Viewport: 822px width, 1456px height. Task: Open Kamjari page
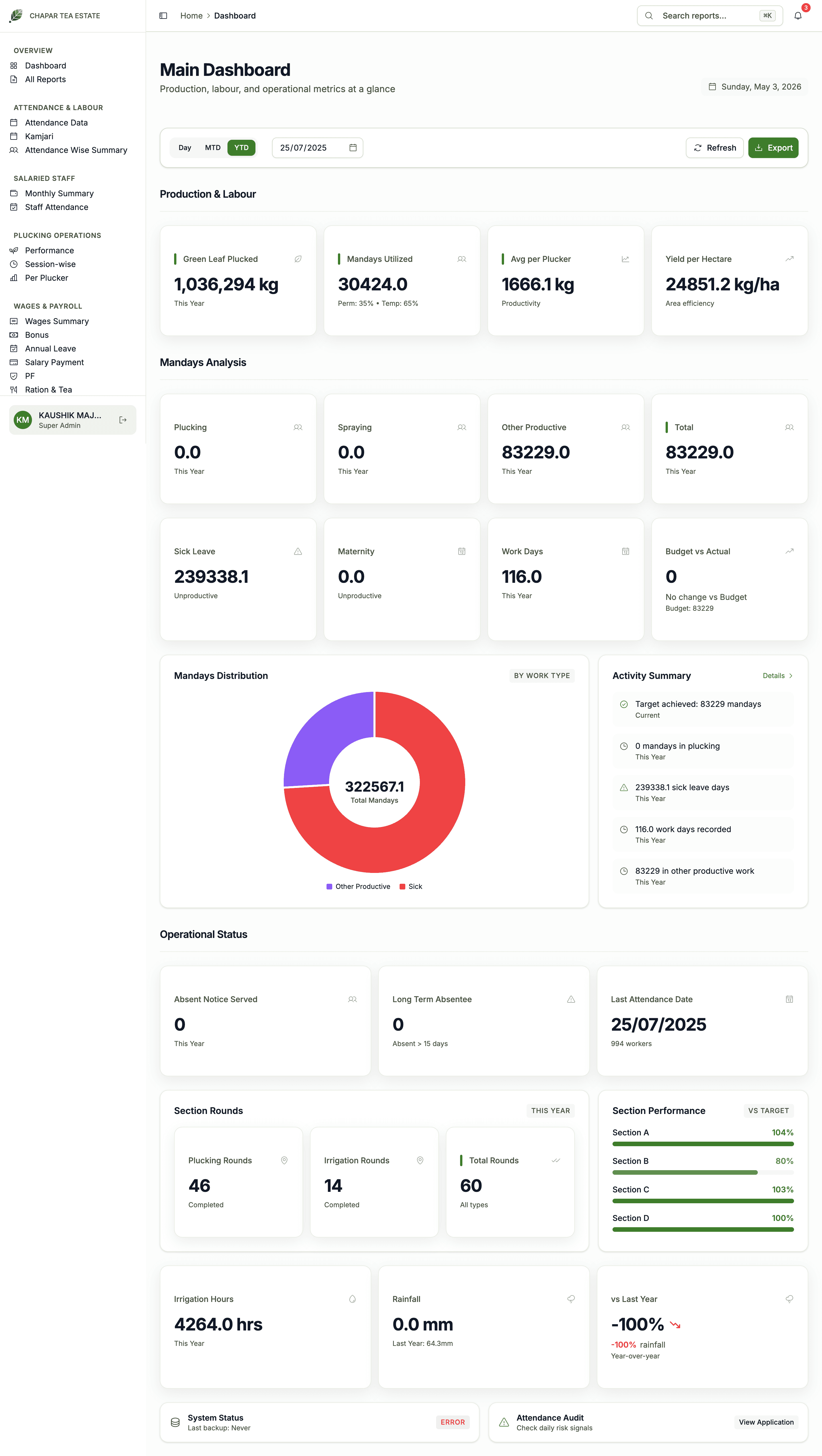click(x=39, y=136)
